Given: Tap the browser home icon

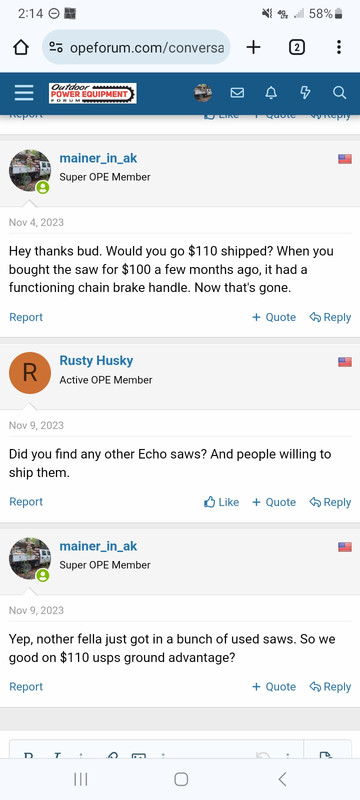Looking at the screenshot, I should pos(21,47).
